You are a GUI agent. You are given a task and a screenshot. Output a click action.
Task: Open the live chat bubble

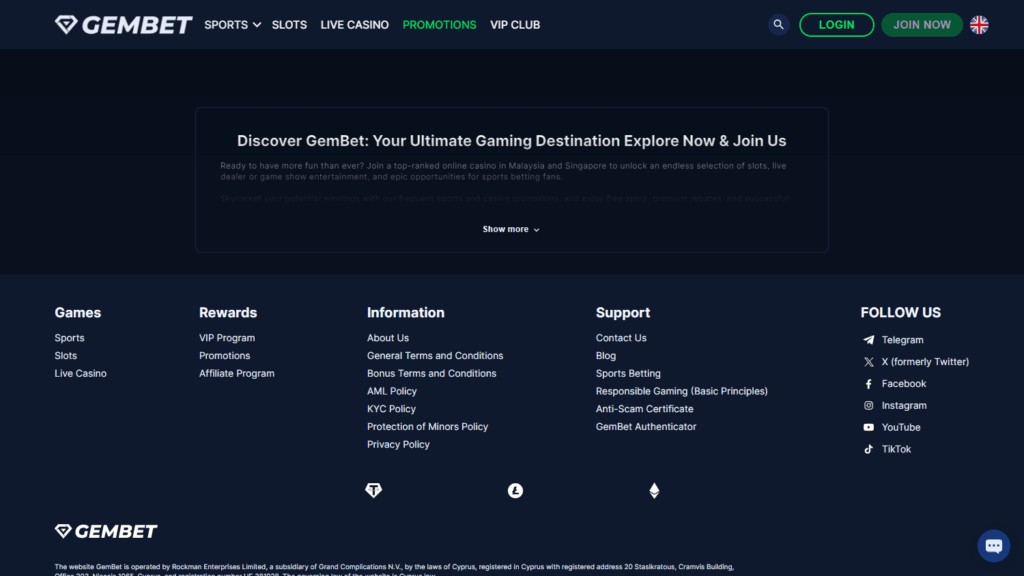click(x=993, y=545)
